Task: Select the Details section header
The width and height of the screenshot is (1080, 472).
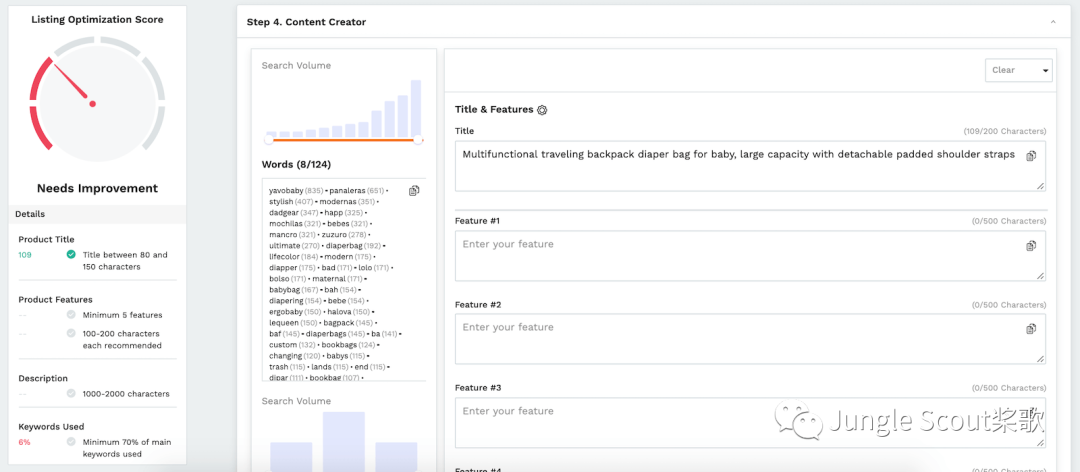Action: coord(30,214)
